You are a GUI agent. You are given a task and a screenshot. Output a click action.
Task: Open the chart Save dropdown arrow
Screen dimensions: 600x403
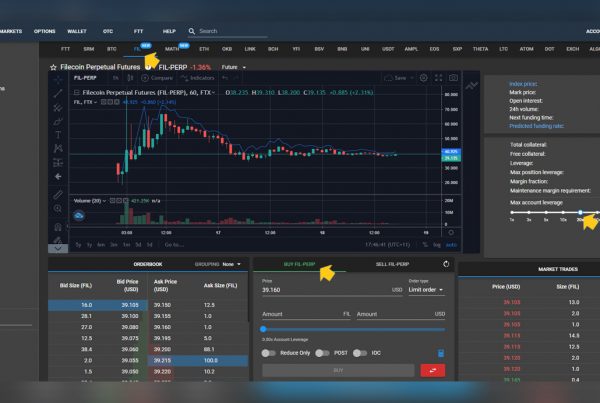click(x=412, y=78)
